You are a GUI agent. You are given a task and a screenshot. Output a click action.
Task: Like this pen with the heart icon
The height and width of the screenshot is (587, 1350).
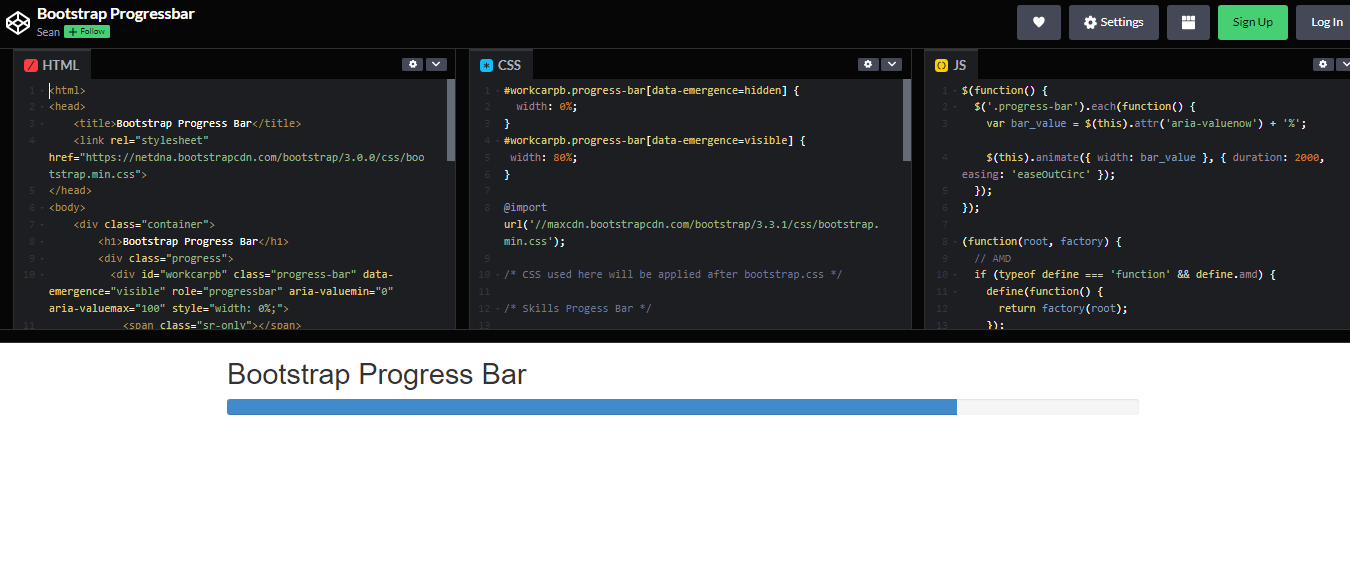click(1039, 21)
